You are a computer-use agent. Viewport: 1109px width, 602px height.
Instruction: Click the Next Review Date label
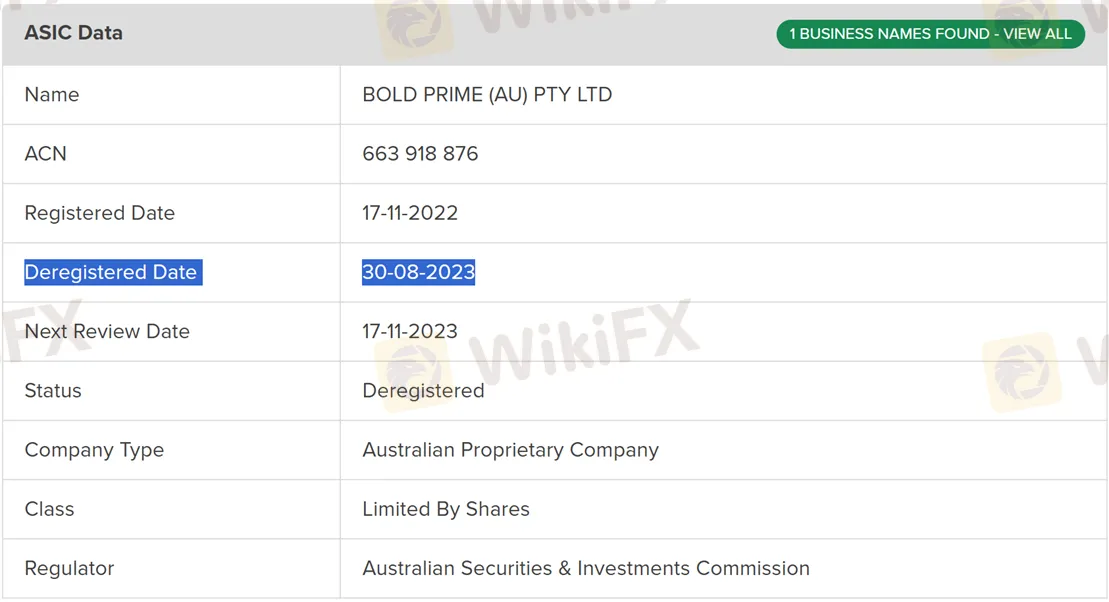tap(107, 331)
